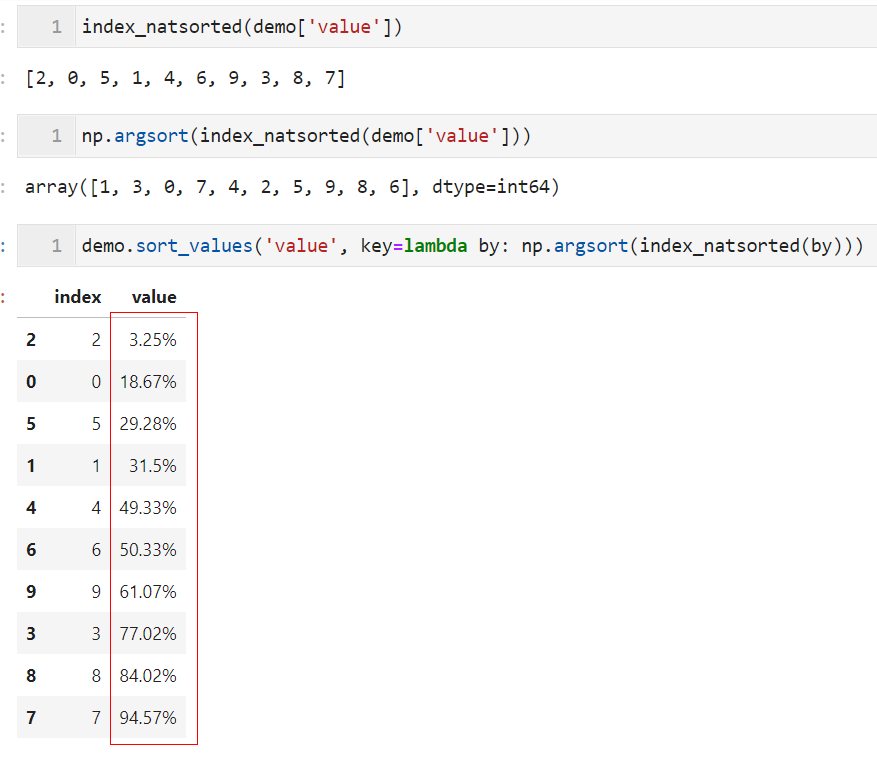Click the np.argsort(index_natsorted code cell
The width and height of the screenshot is (877, 762).
click(447, 136)
